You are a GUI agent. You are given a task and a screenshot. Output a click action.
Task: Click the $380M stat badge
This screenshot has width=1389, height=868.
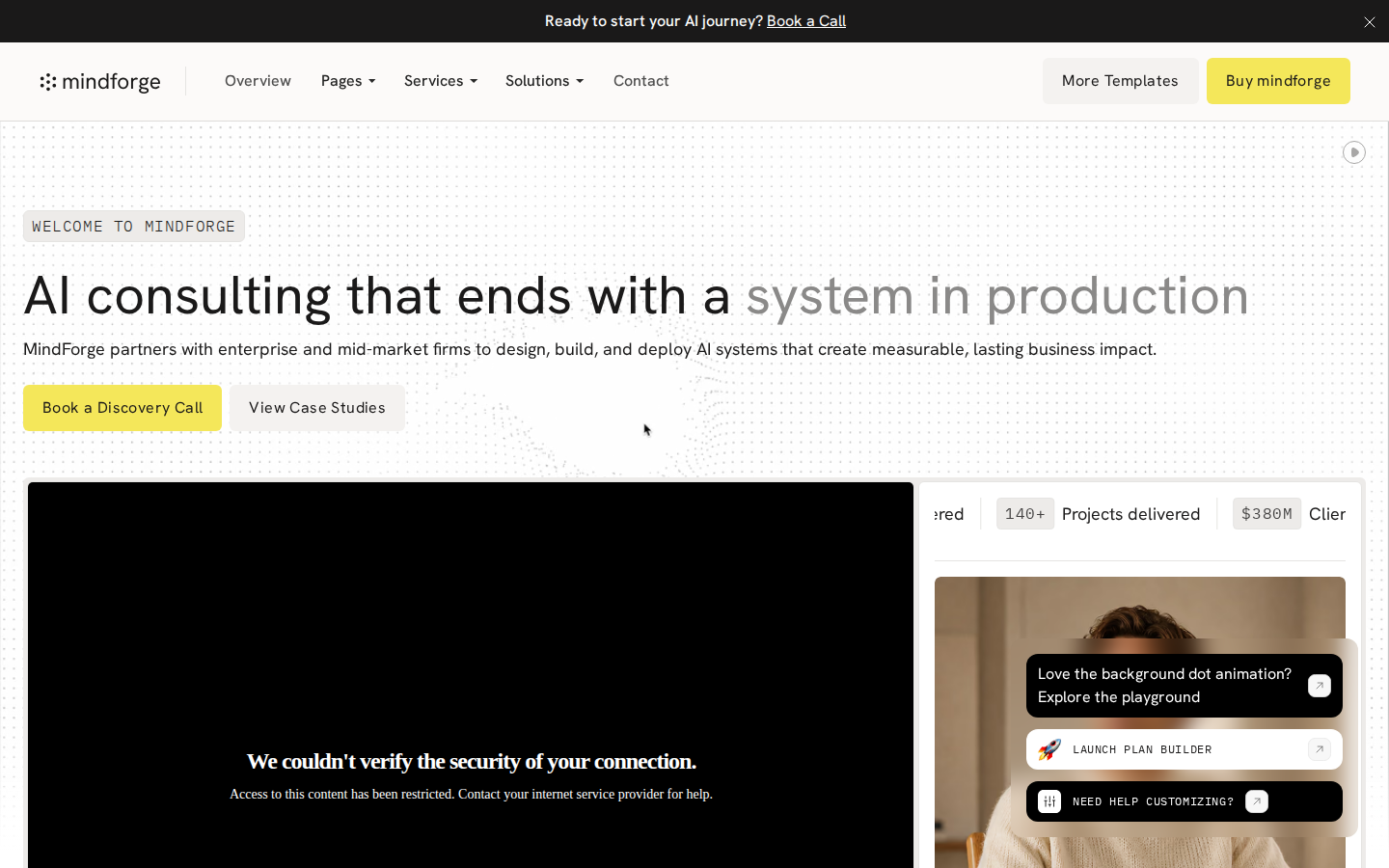tap(1266, 514)
